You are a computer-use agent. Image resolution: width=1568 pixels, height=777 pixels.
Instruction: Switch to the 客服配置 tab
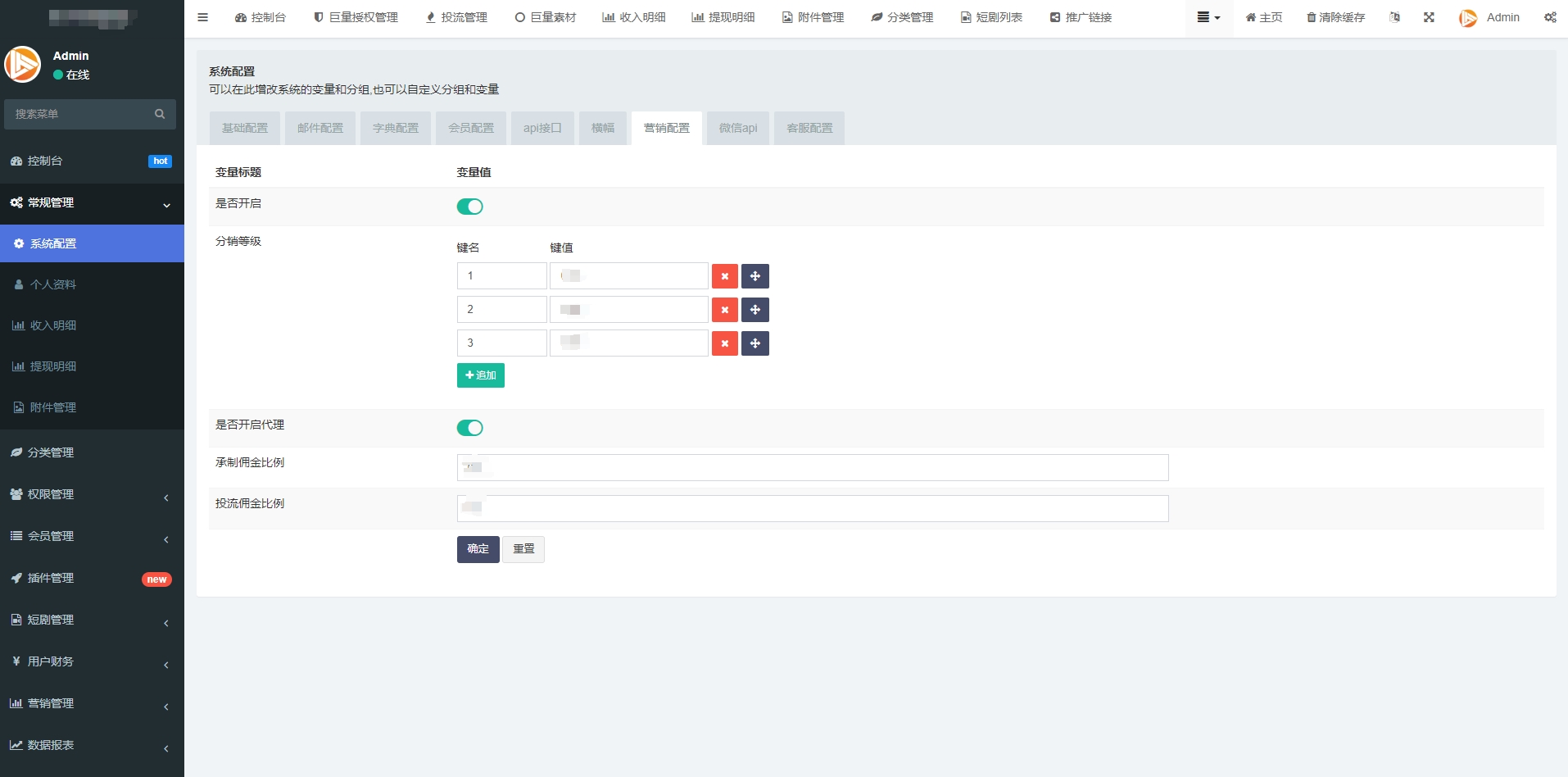point(809,128)
